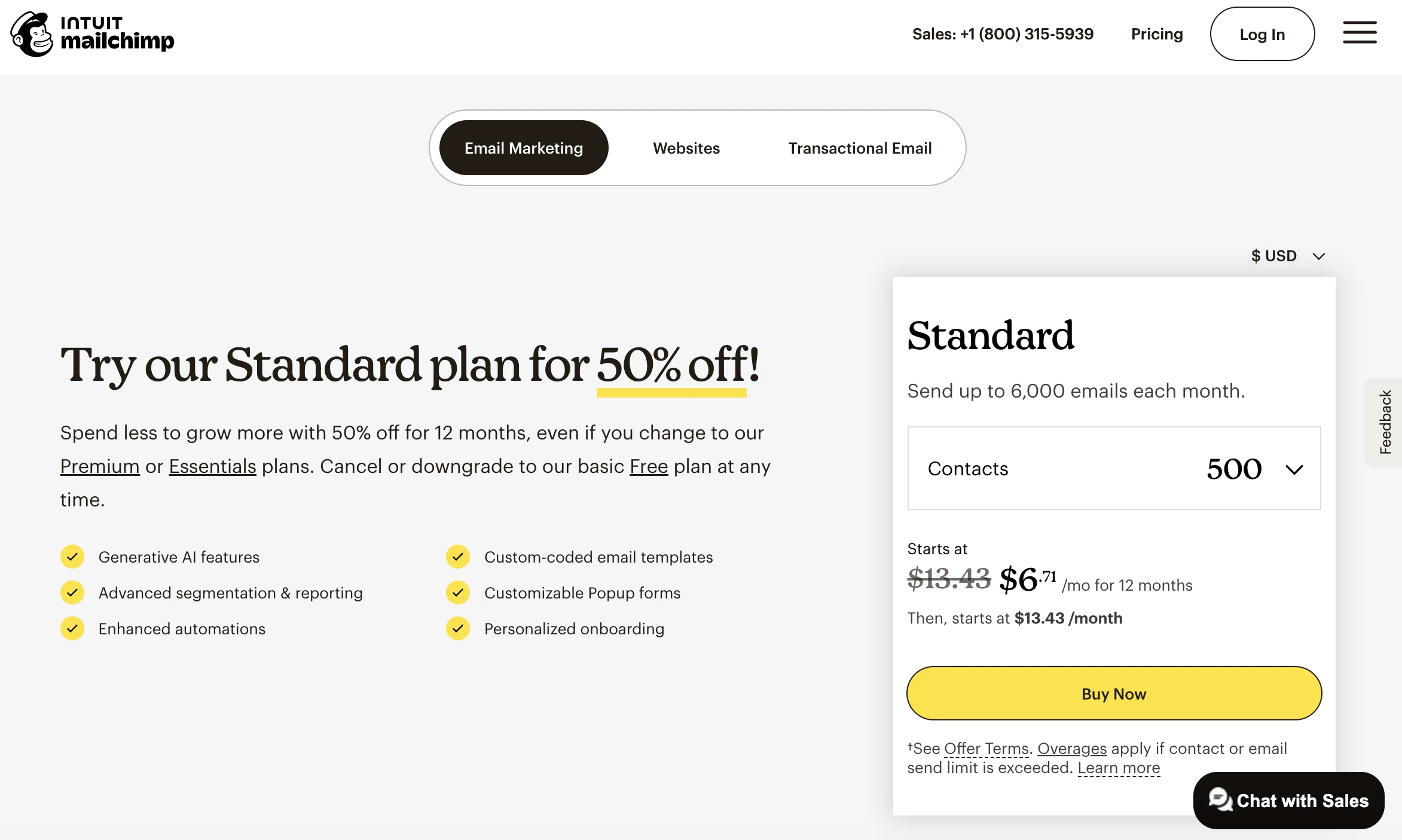
Task: Click the checkmark icon beside Generative AI features
Action: tap(72, 557)
